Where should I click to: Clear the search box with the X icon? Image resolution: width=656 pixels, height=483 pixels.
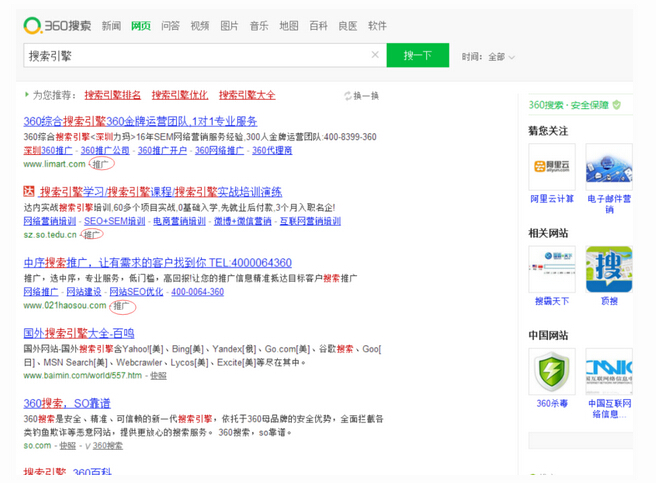click(375, 55)
